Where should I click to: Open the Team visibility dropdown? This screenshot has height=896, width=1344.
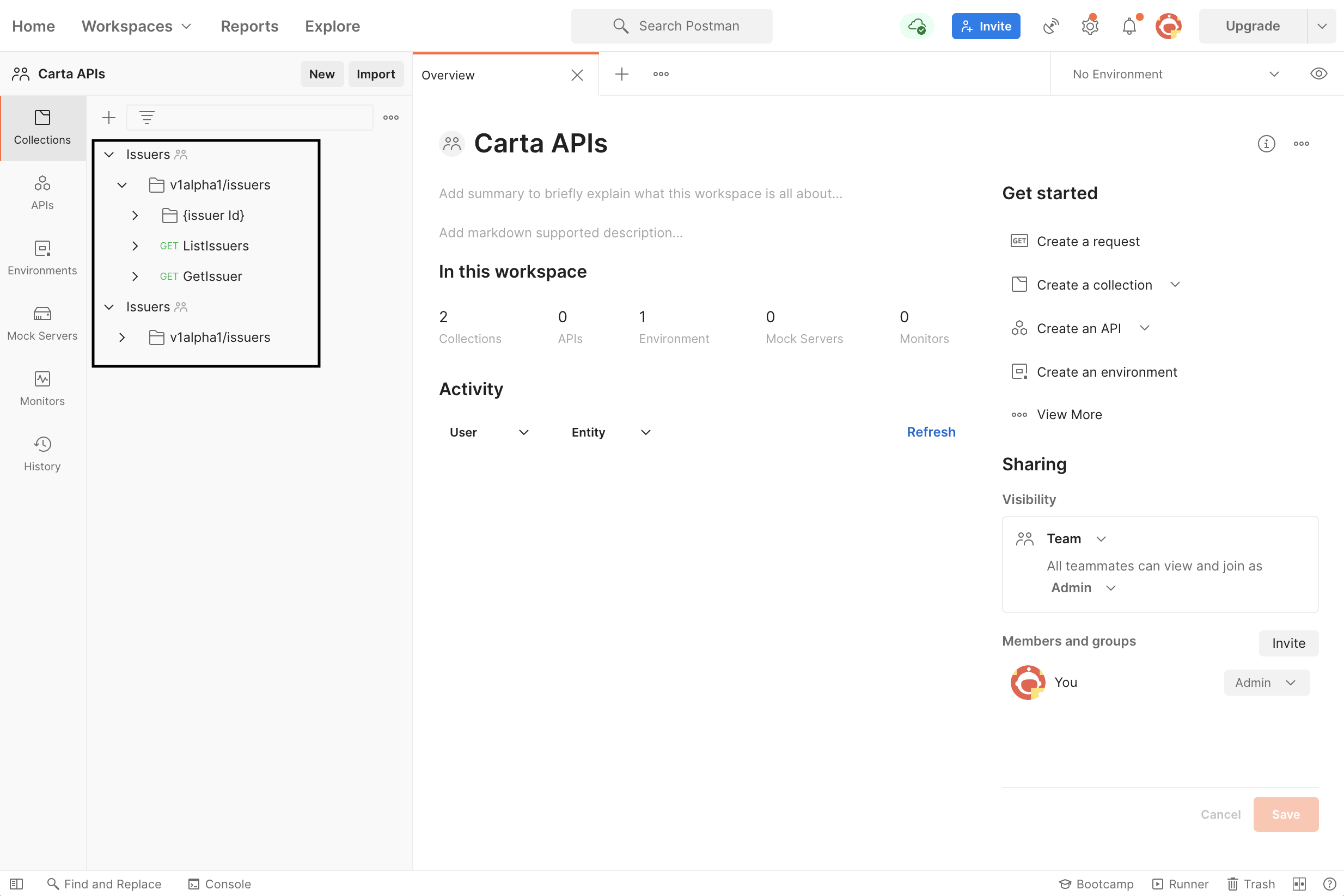(x=1077, y=538)
